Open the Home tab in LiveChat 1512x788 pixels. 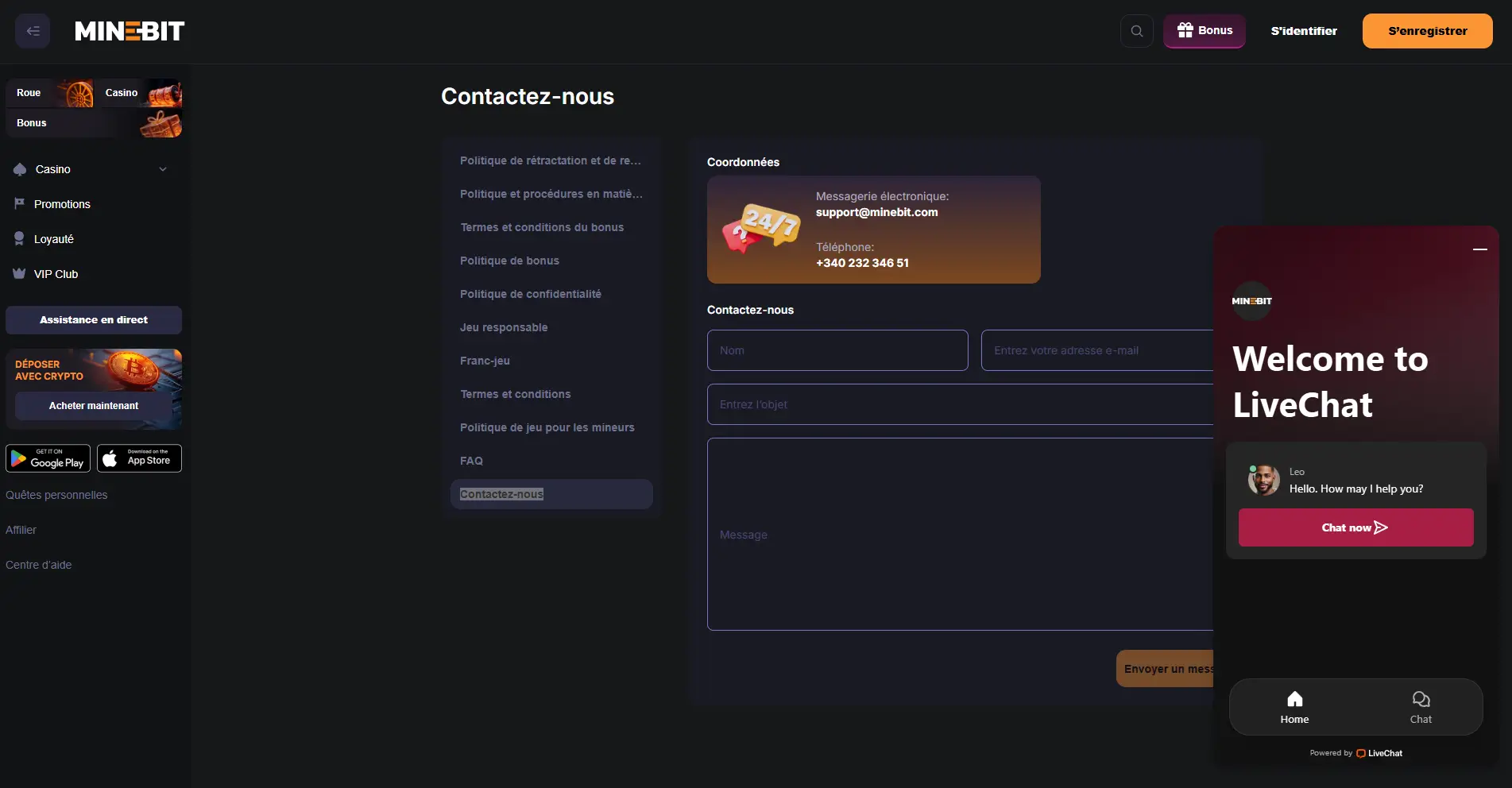1294,706
